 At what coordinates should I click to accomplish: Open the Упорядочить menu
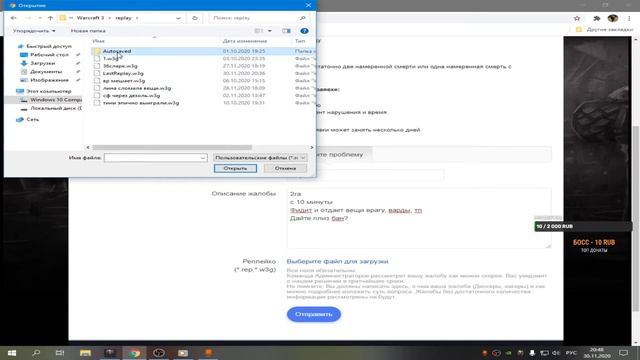(x=34, y=31)
